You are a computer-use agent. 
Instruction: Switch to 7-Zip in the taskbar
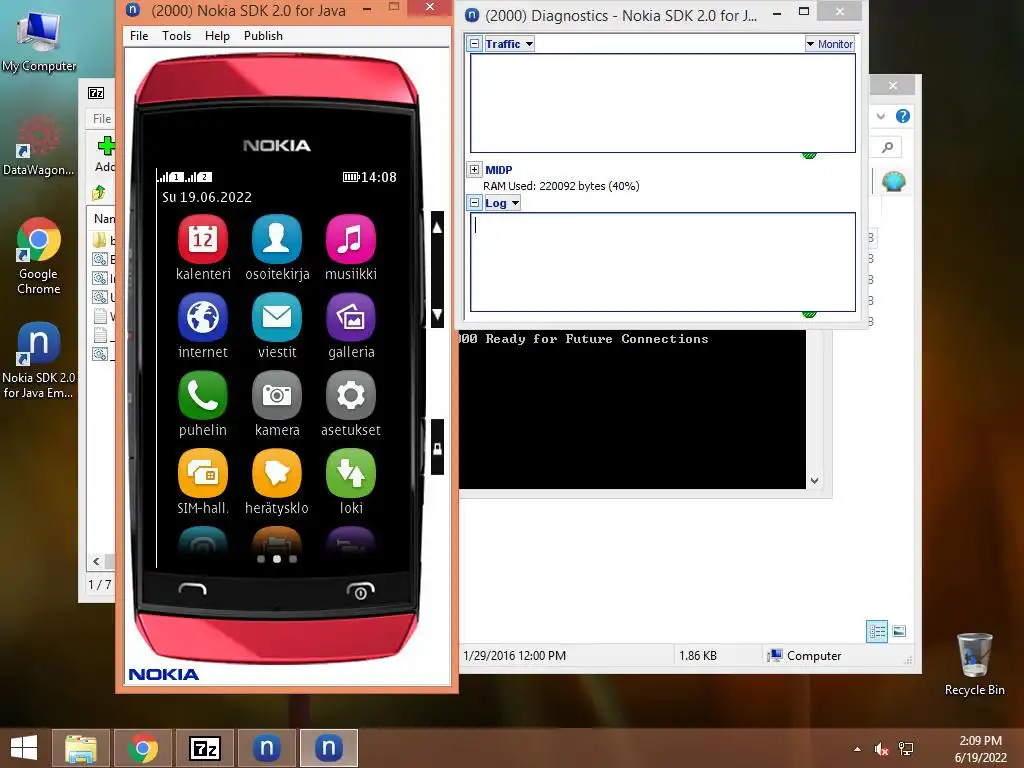(x=204, y=748)
